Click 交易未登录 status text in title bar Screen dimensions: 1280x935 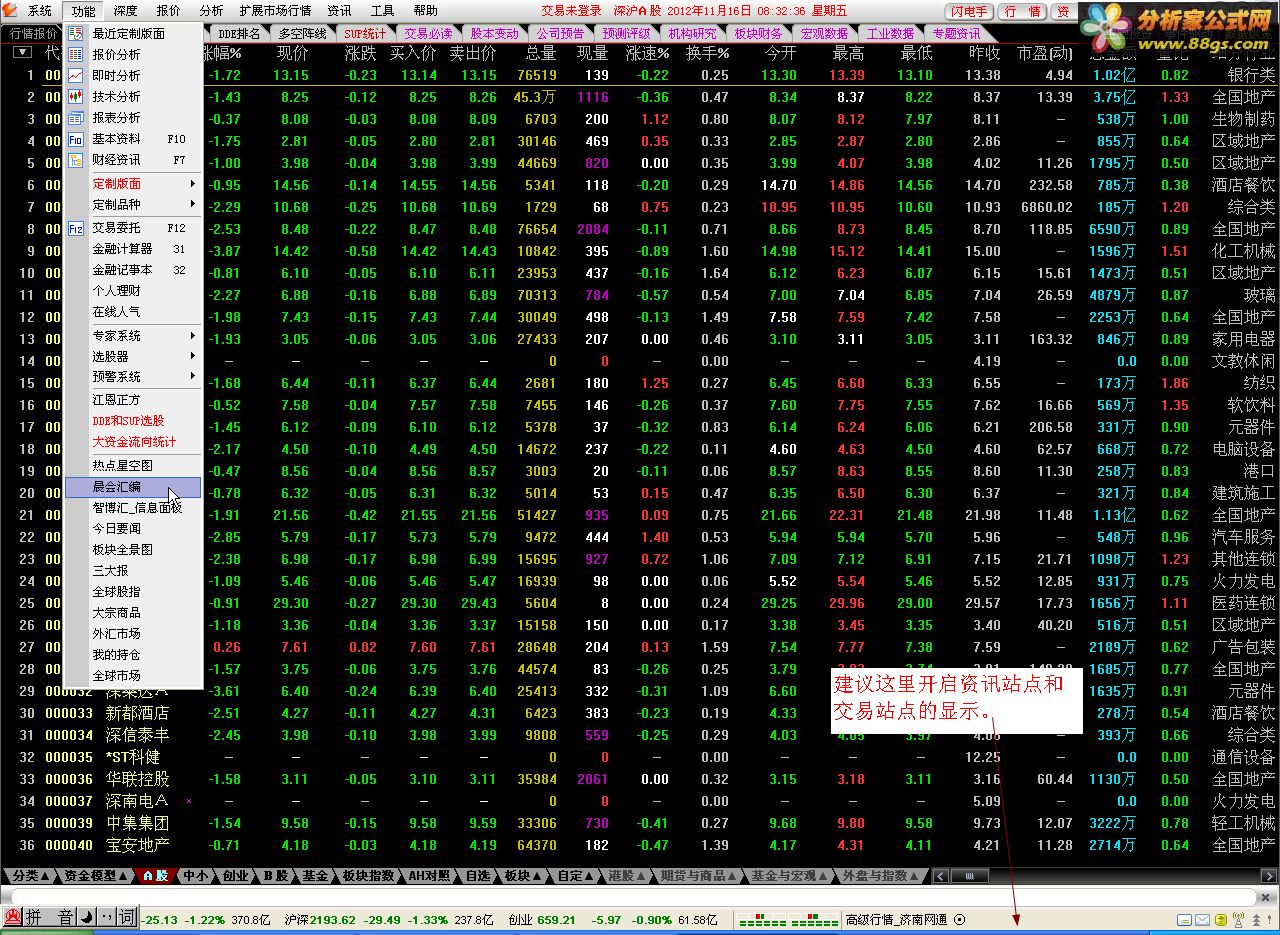point(572,11)
